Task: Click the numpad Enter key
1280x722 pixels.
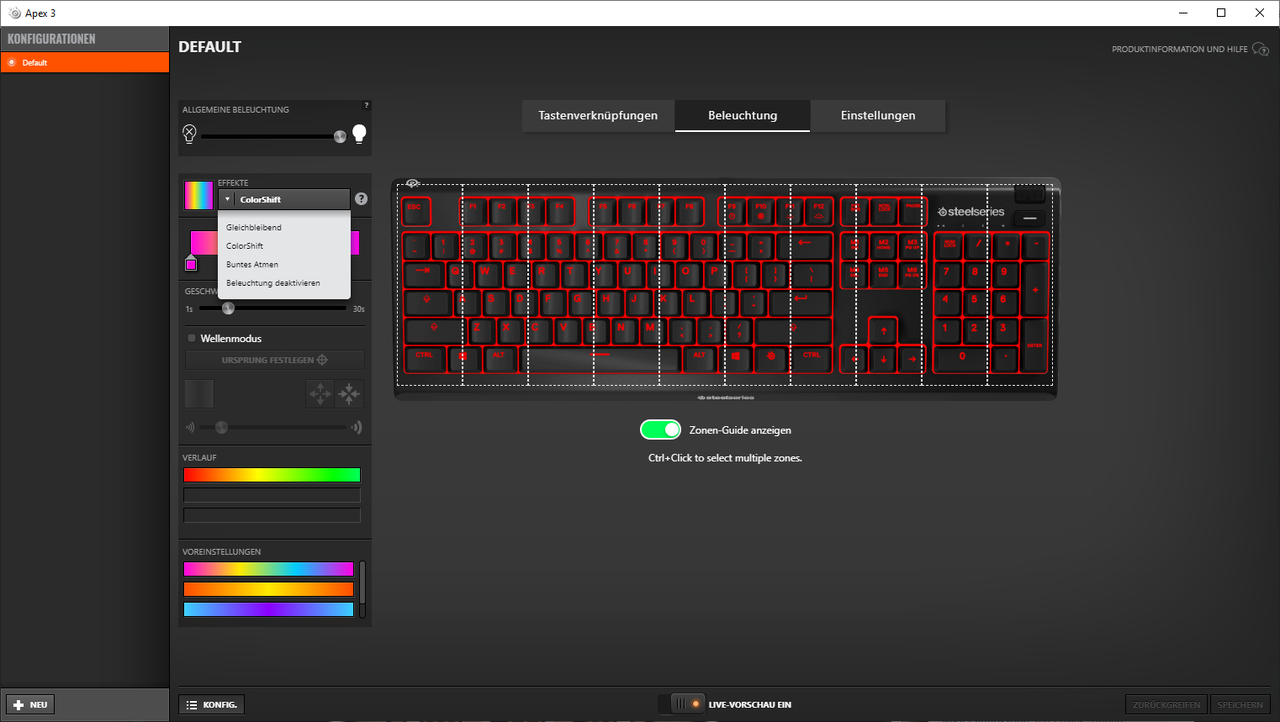Action: pyautogui.click(x=1035, y=345)
